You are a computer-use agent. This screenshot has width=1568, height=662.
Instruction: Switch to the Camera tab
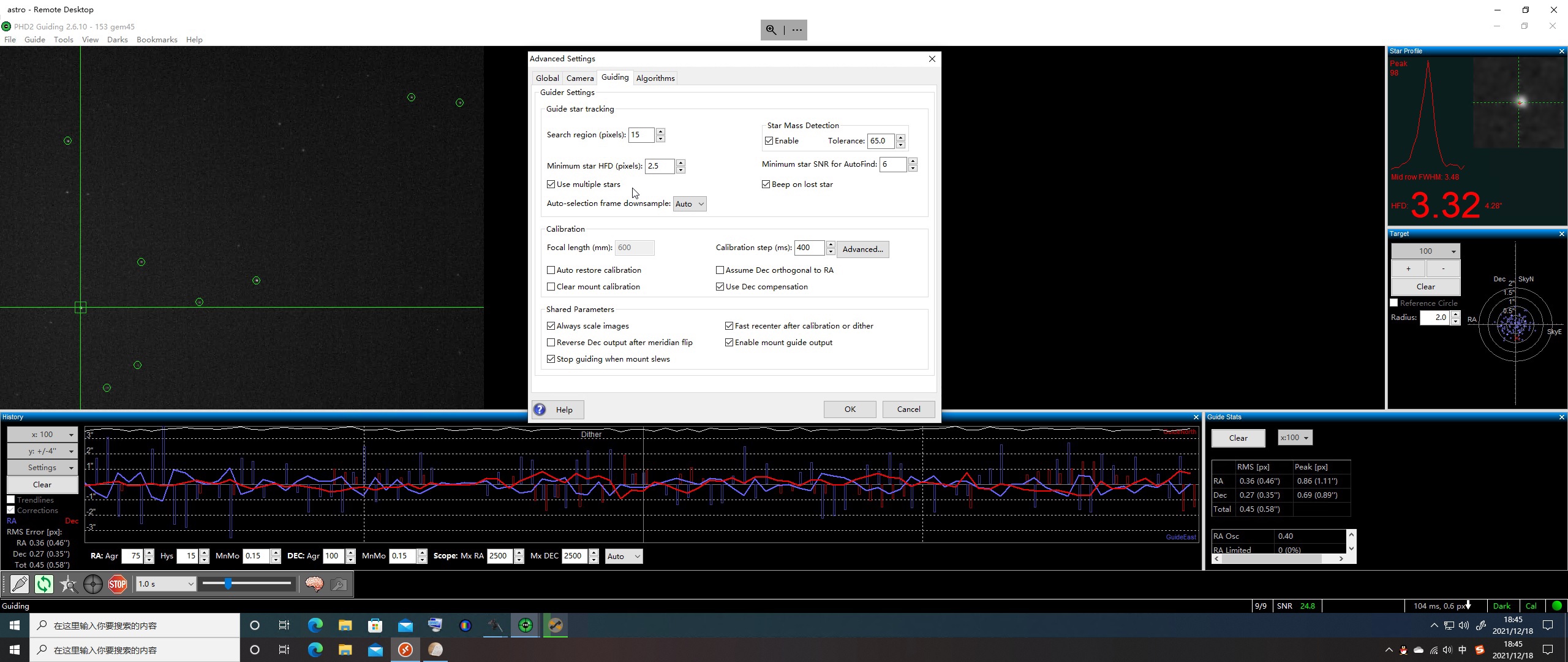click(x=580, y=78)
